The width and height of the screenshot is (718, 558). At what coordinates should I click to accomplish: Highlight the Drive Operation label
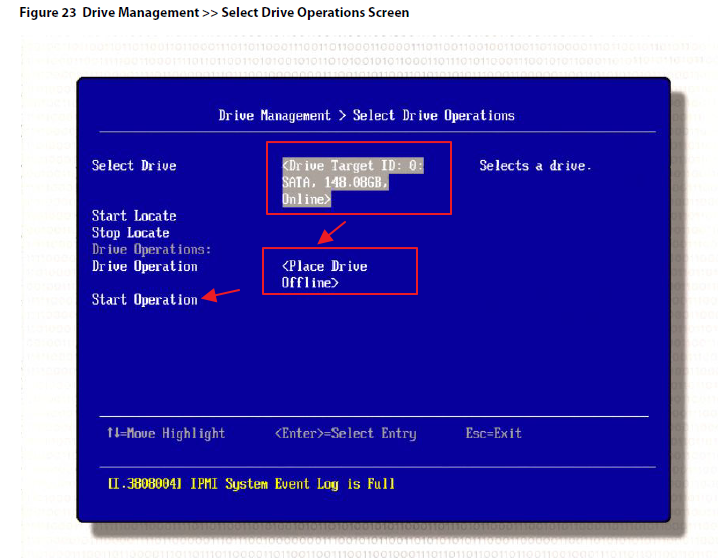[145, 266]
